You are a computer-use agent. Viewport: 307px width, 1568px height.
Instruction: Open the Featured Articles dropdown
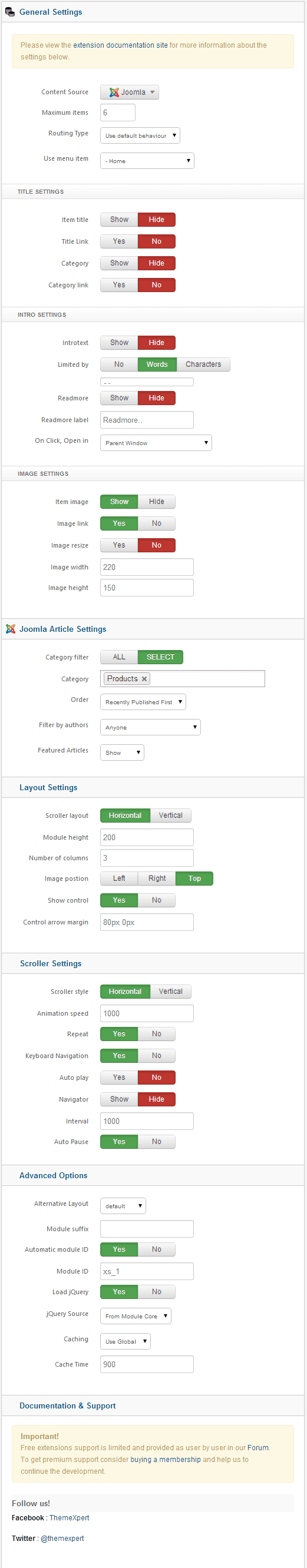[x=123, y=752]
